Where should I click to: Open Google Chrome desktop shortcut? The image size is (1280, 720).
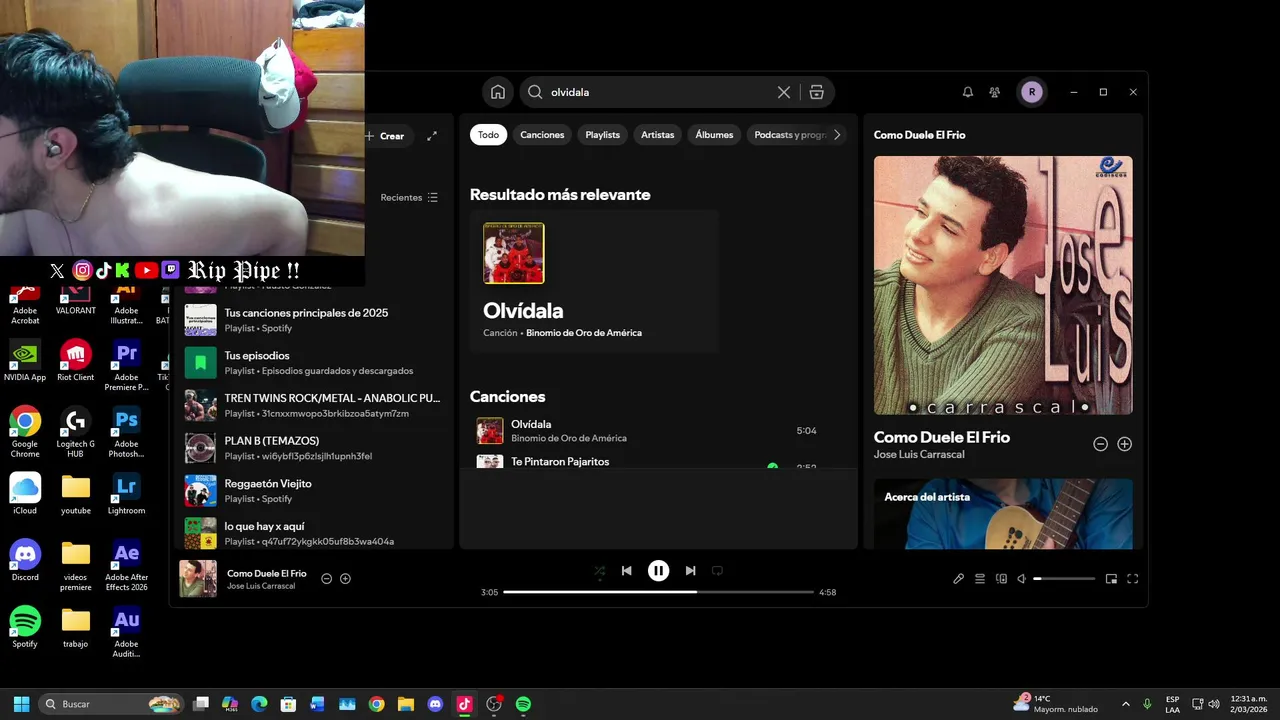point(25,432)
